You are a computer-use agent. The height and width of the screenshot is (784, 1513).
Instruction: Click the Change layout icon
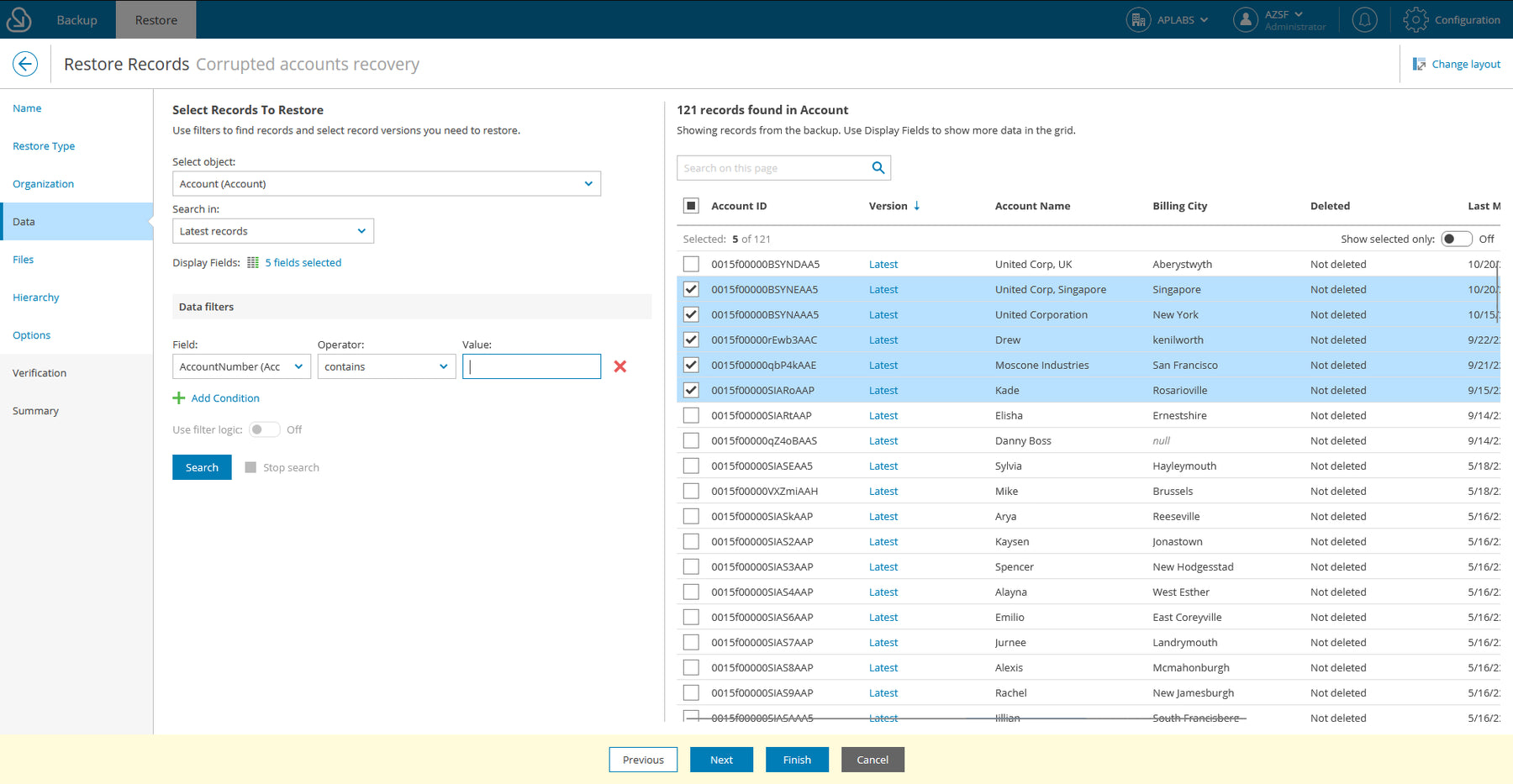[x=1419, y=64]
